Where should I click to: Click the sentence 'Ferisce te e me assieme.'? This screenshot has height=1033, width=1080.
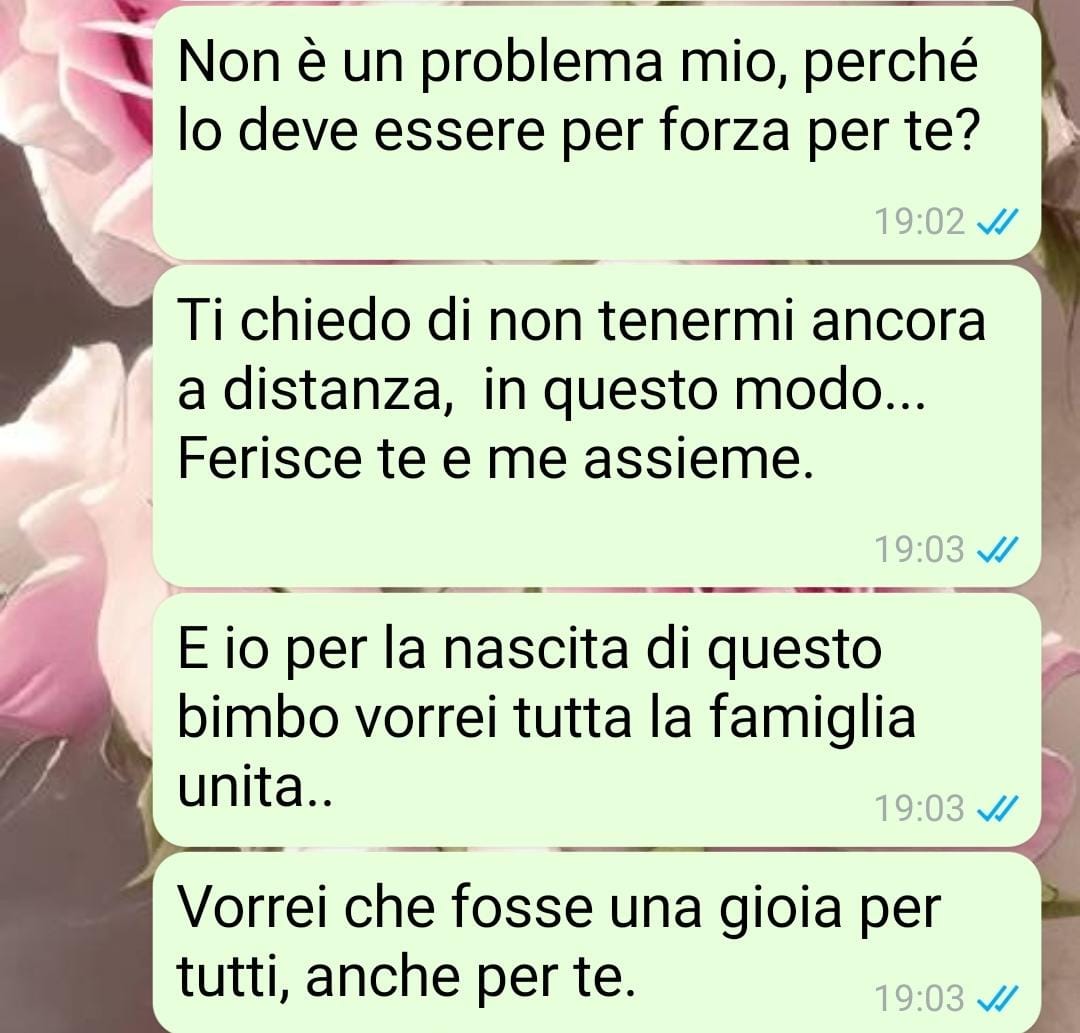496,459
